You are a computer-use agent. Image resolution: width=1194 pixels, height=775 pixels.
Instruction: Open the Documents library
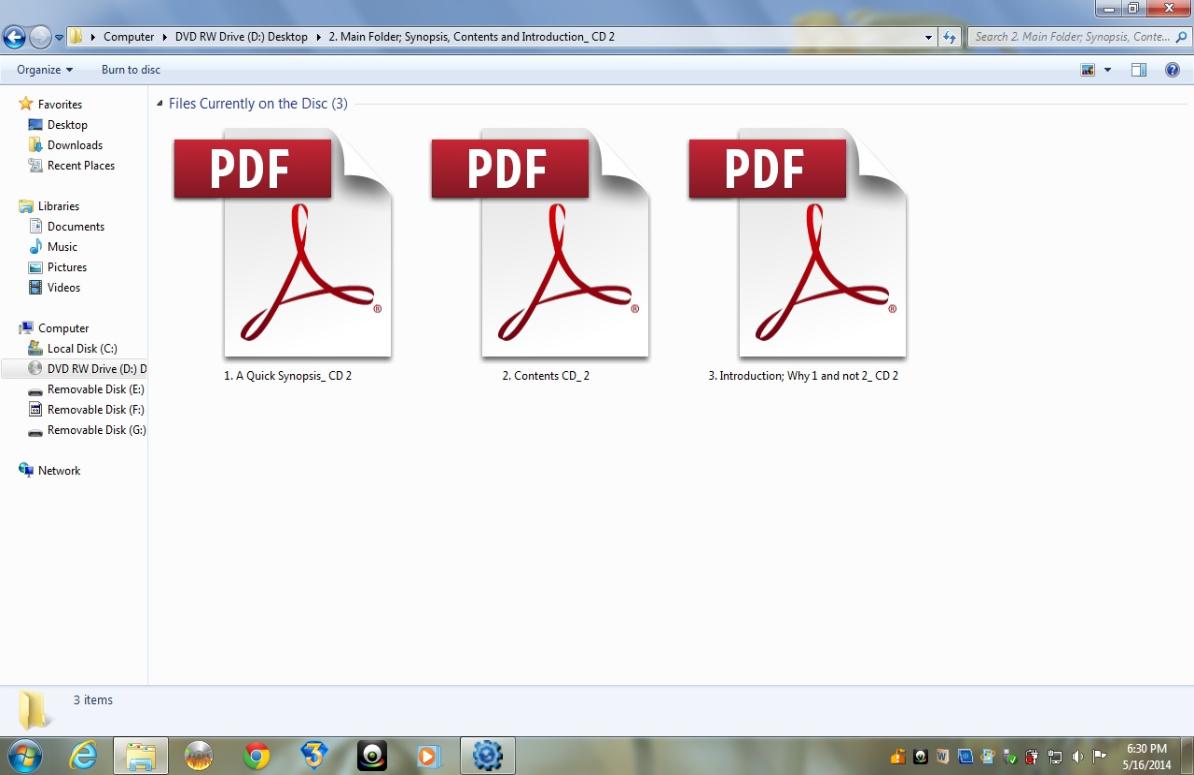pos(75,227)
